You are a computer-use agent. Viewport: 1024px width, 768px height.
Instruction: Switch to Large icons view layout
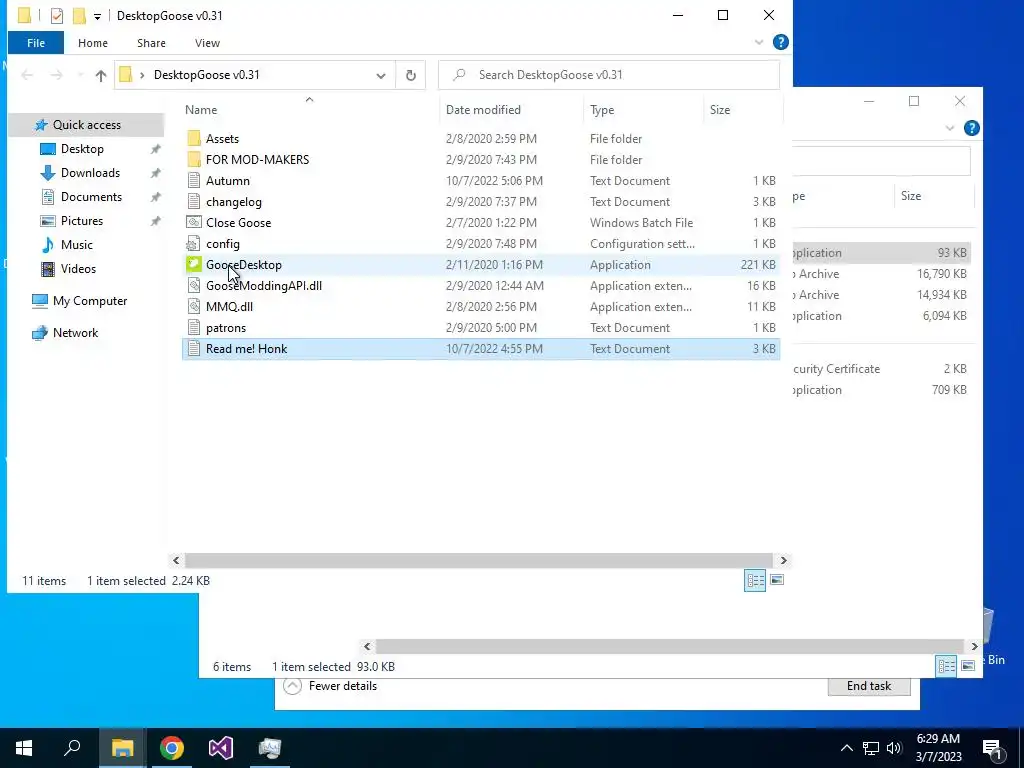pyautogui.click(x=777, y=580)
